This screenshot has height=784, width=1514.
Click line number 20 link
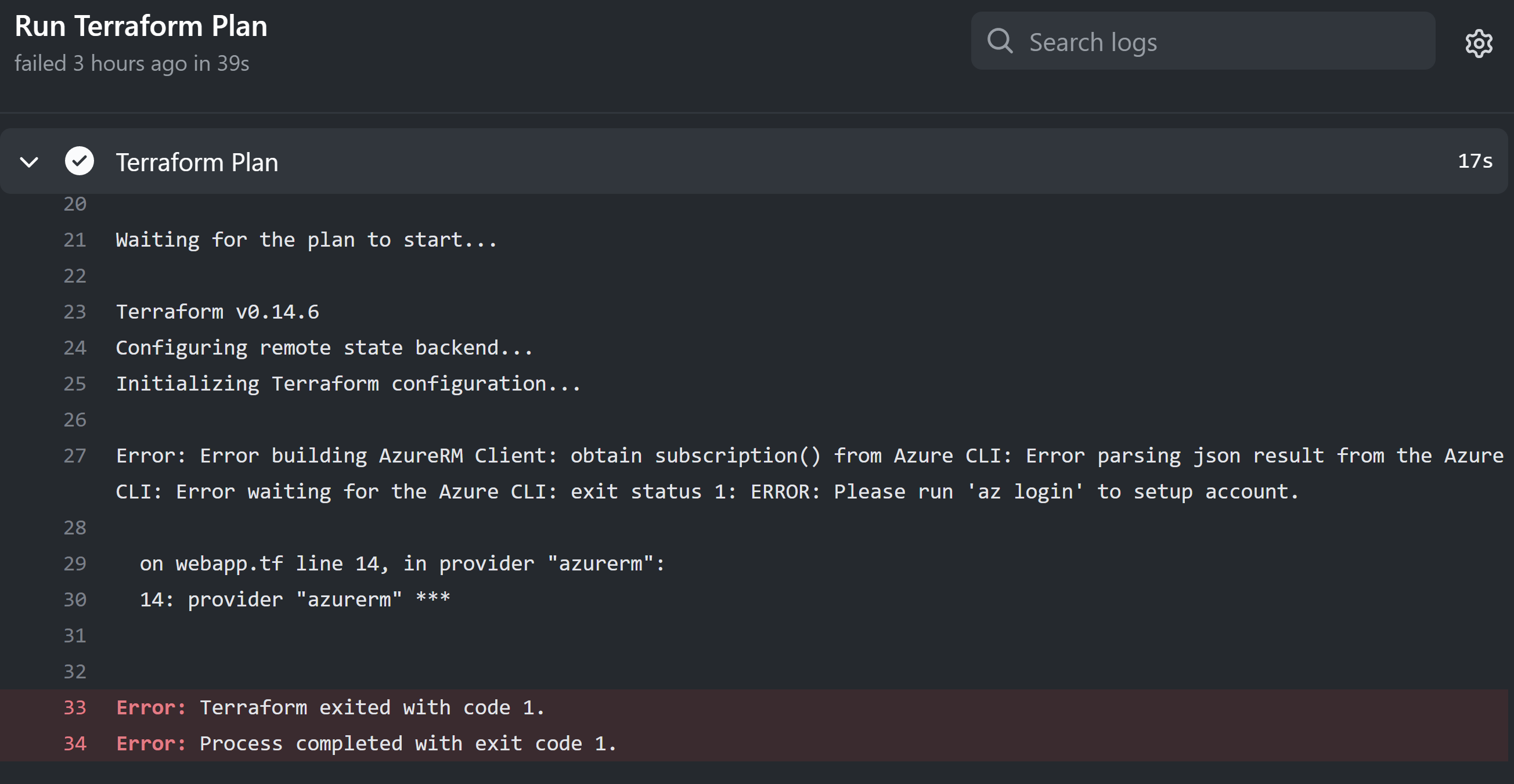coord(75,204)
